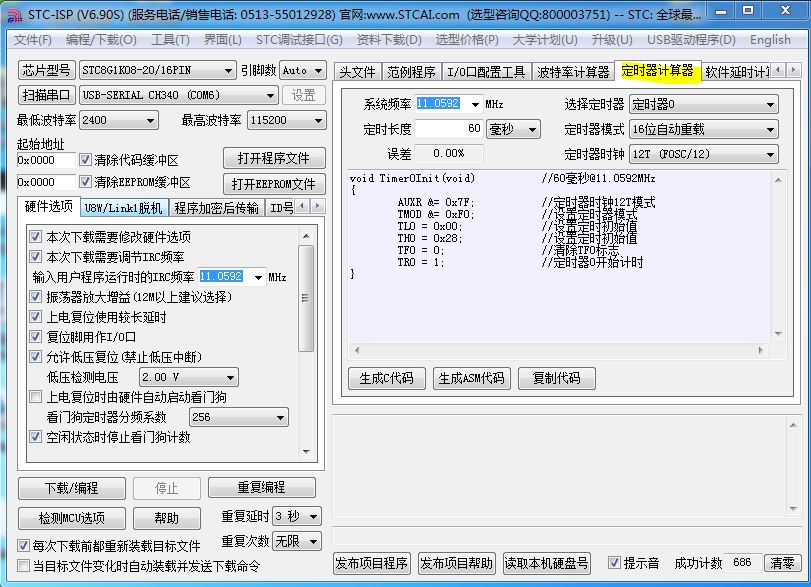811x587 pixels.
Task: Toggle 本次下载需要修改硬件选项 checkbox
Action: point(35,237)
